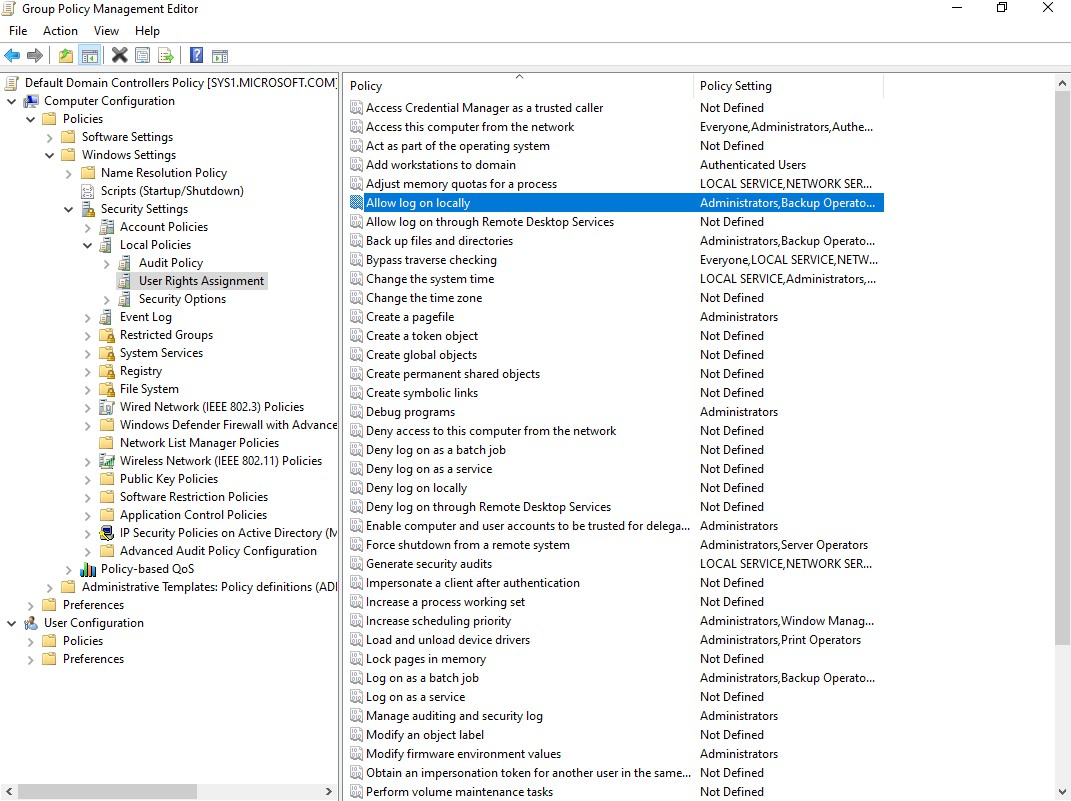
Task: Click the Audit Policy node icon
Action: 124,263
